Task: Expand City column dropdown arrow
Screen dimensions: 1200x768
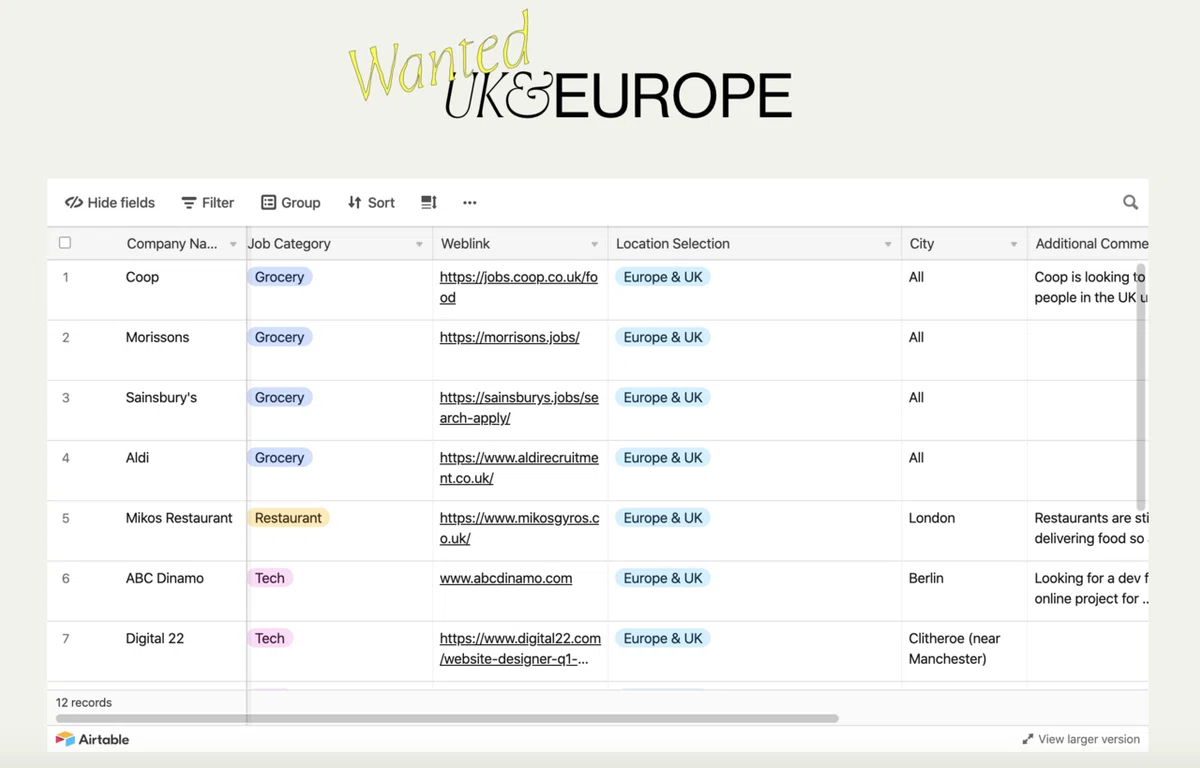Action: (x=1014, y=244)
